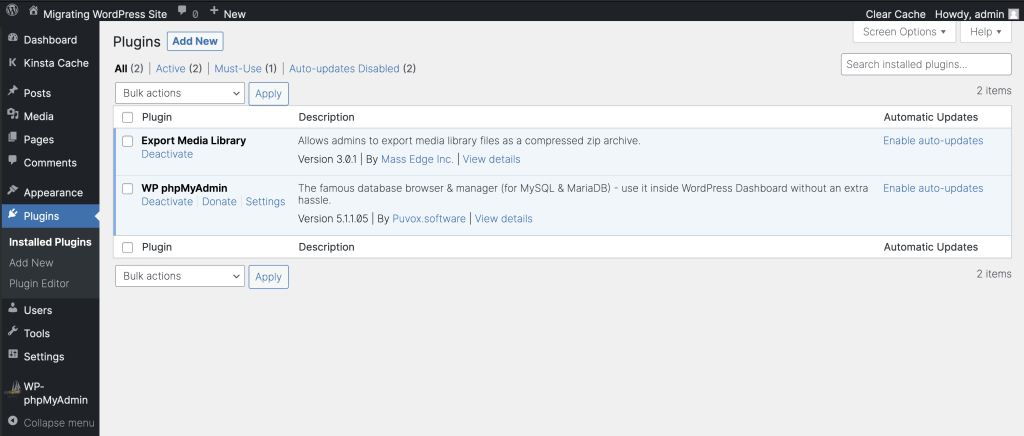Click the Posts pushpin icon

pyautogui.click(x=12, y=91)
